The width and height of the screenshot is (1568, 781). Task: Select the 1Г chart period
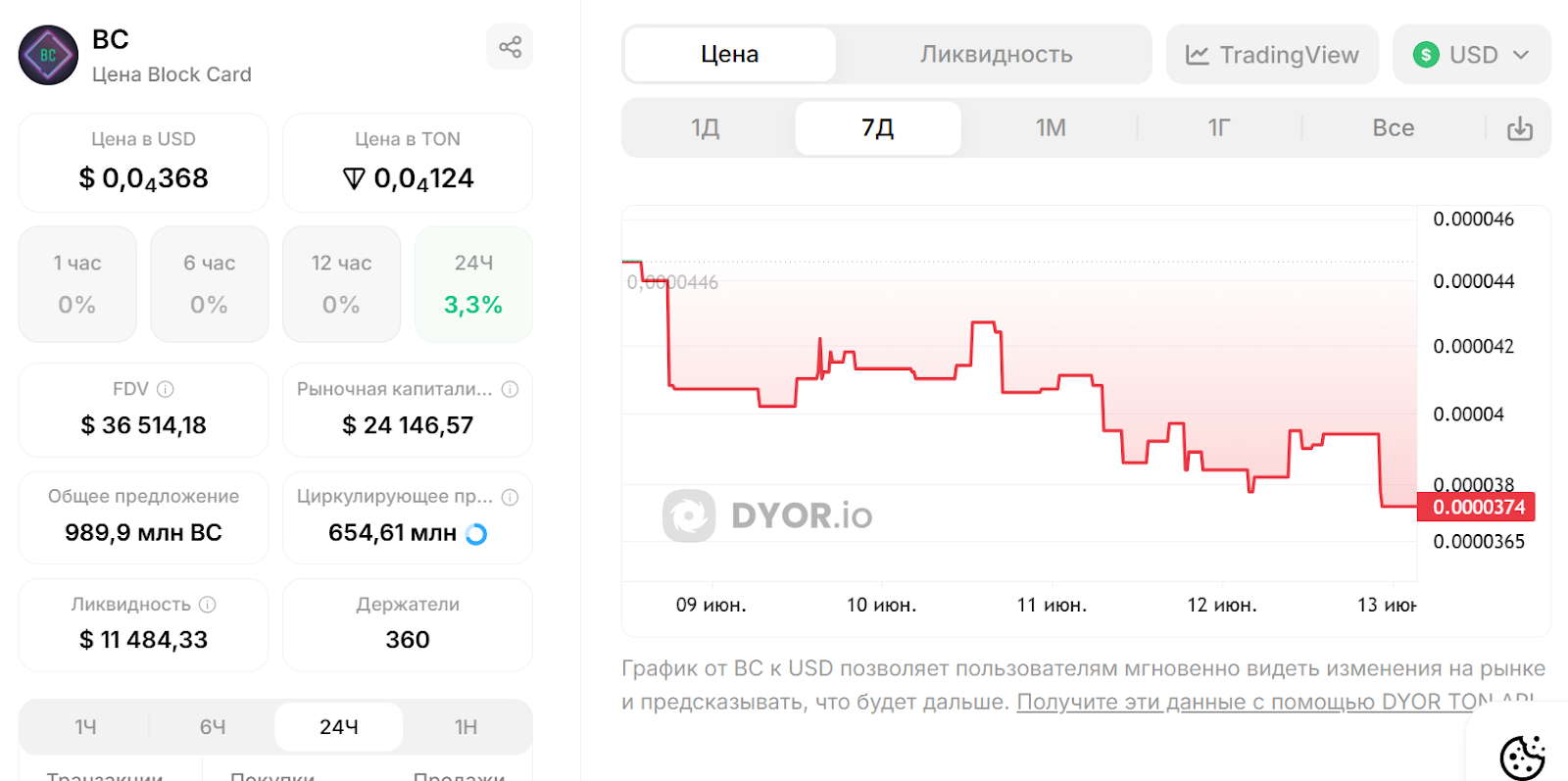[x=1218, y=128]
